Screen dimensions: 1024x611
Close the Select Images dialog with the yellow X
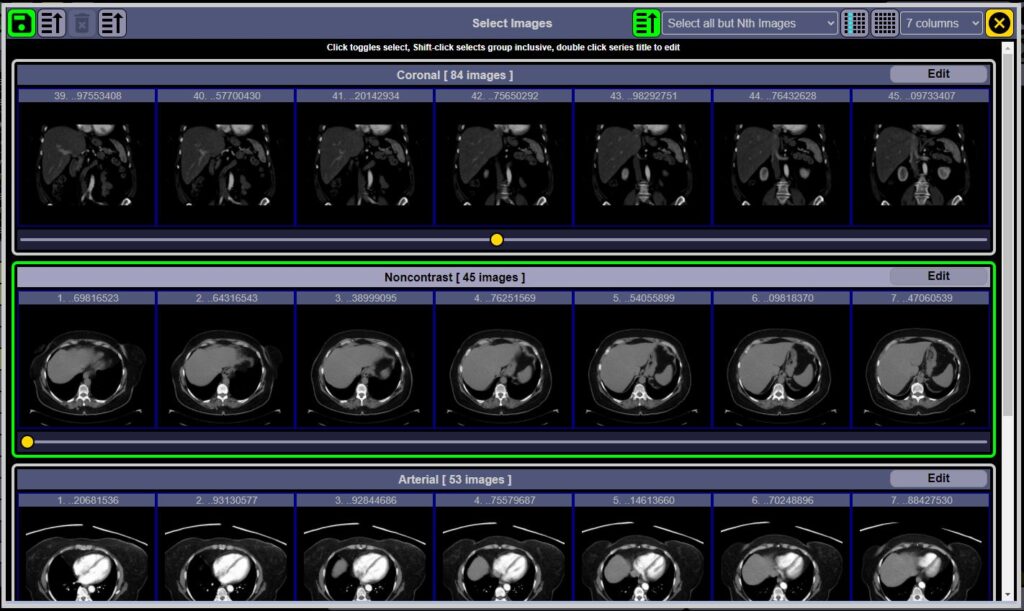pos(999,23)
